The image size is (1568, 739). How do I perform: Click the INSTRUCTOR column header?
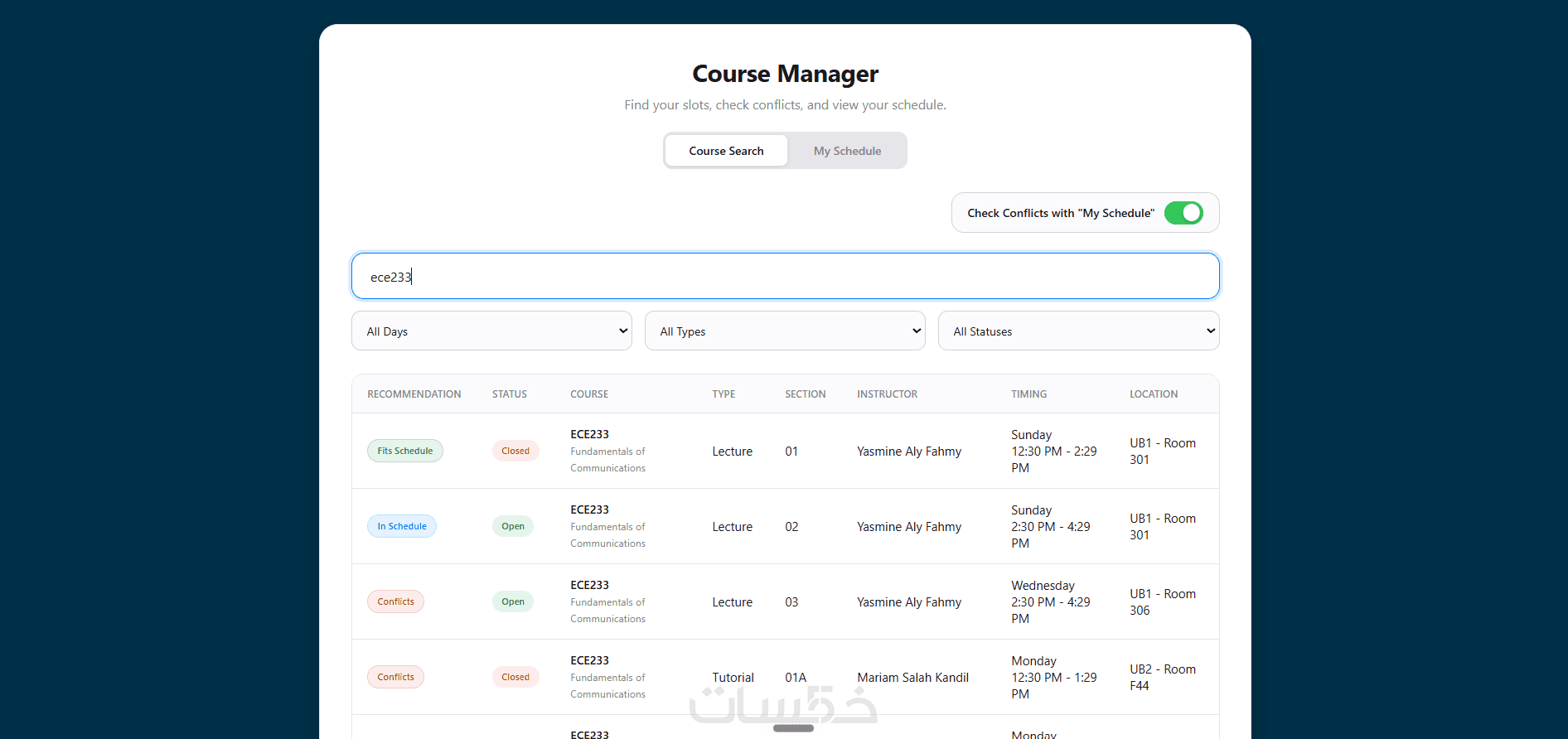click(887, 394)
